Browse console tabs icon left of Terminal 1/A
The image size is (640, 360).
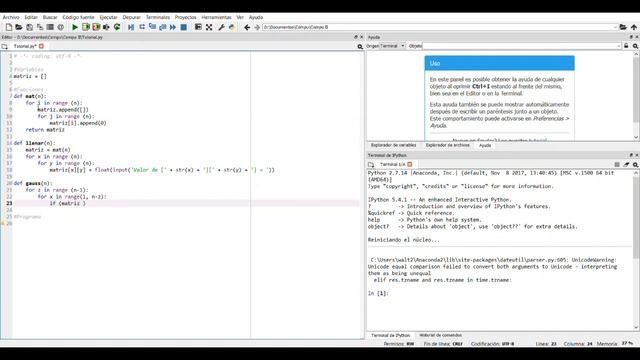coord(371,164)
